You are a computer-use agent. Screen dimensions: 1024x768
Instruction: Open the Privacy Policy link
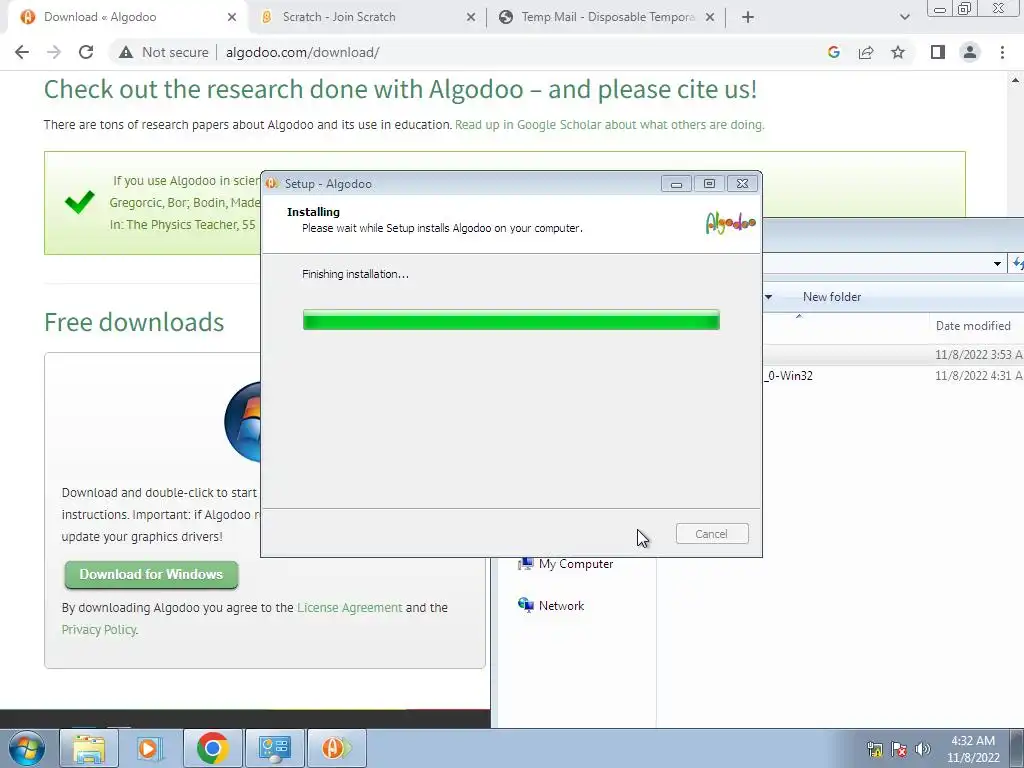point(99,630)
